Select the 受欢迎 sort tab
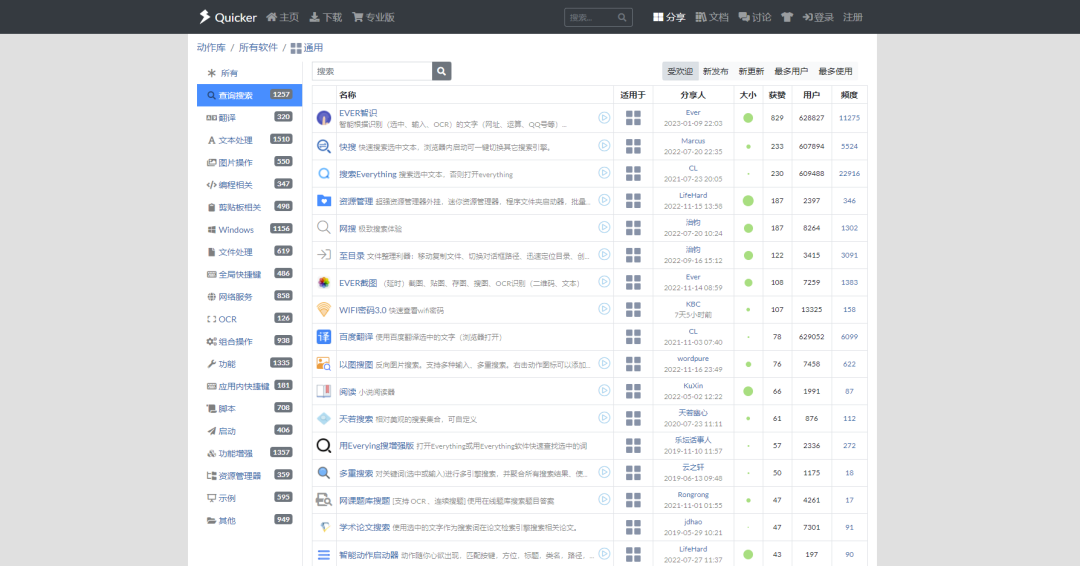Screen dimensions: 1080x566 tap(680, 71)
